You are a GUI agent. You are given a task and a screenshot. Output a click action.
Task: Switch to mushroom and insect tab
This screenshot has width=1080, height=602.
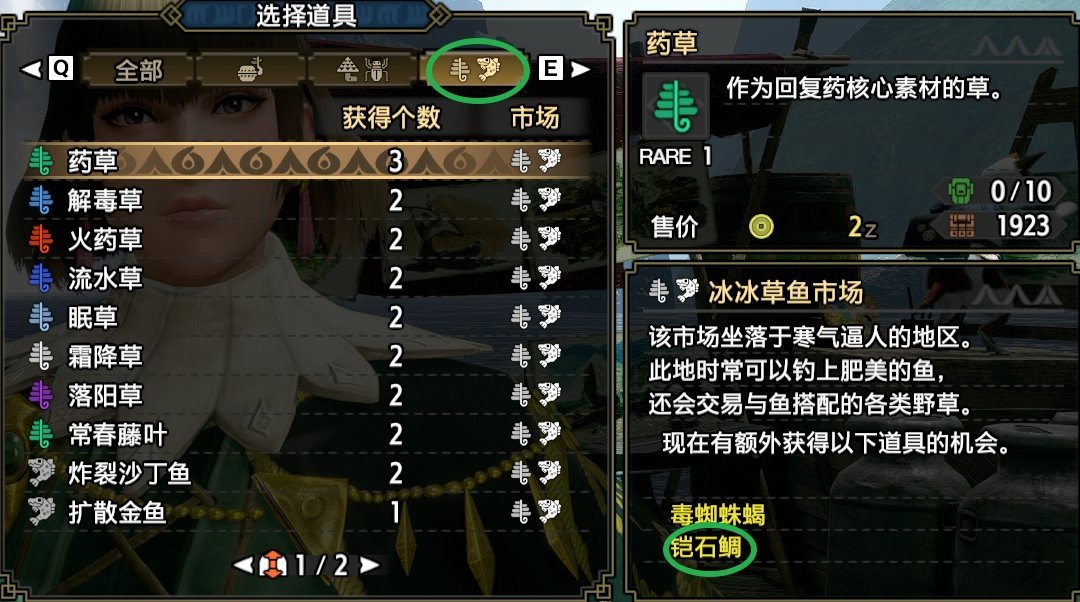[362, 70]
